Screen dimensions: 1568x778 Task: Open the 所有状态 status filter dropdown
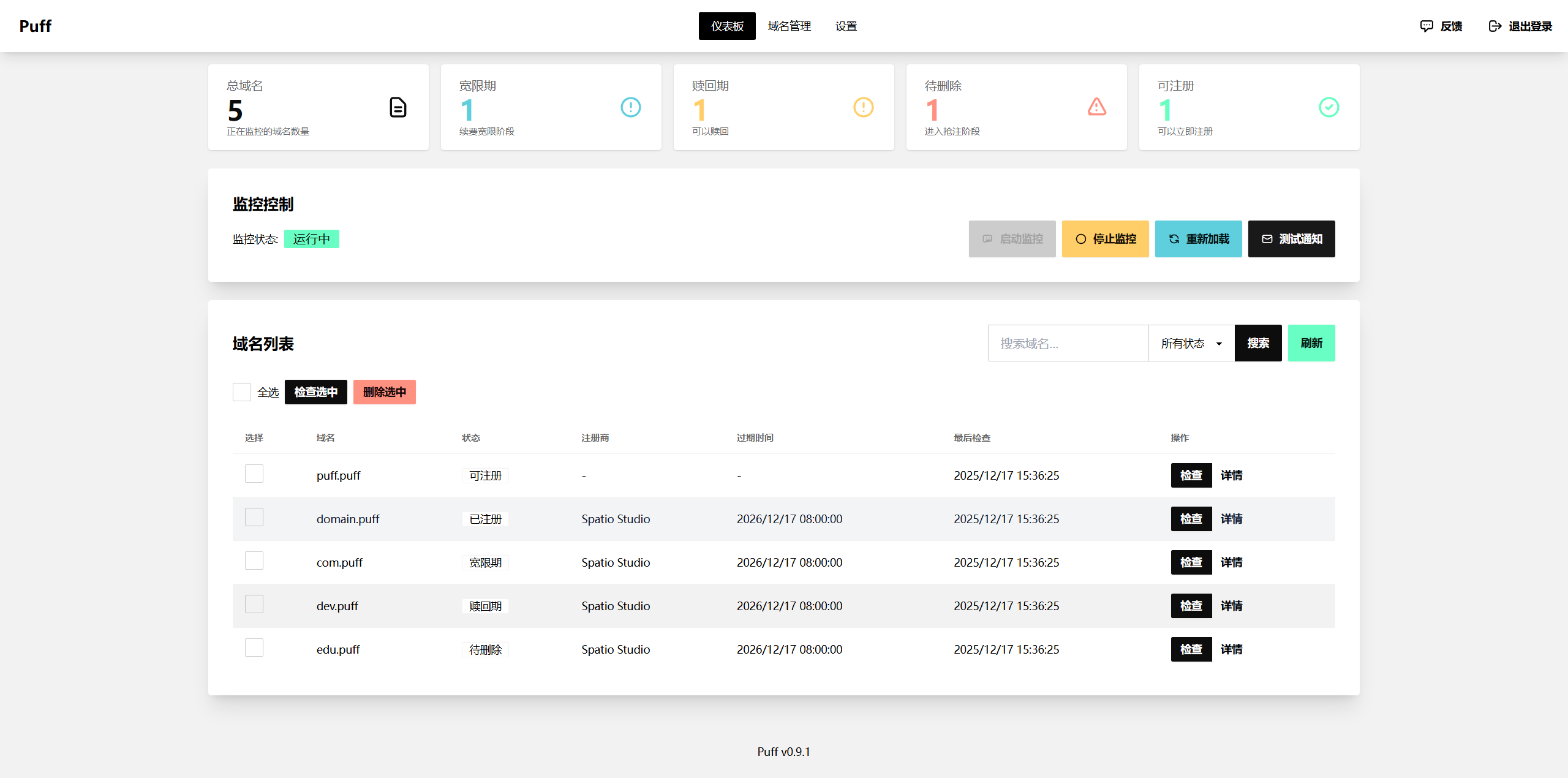1191,343
